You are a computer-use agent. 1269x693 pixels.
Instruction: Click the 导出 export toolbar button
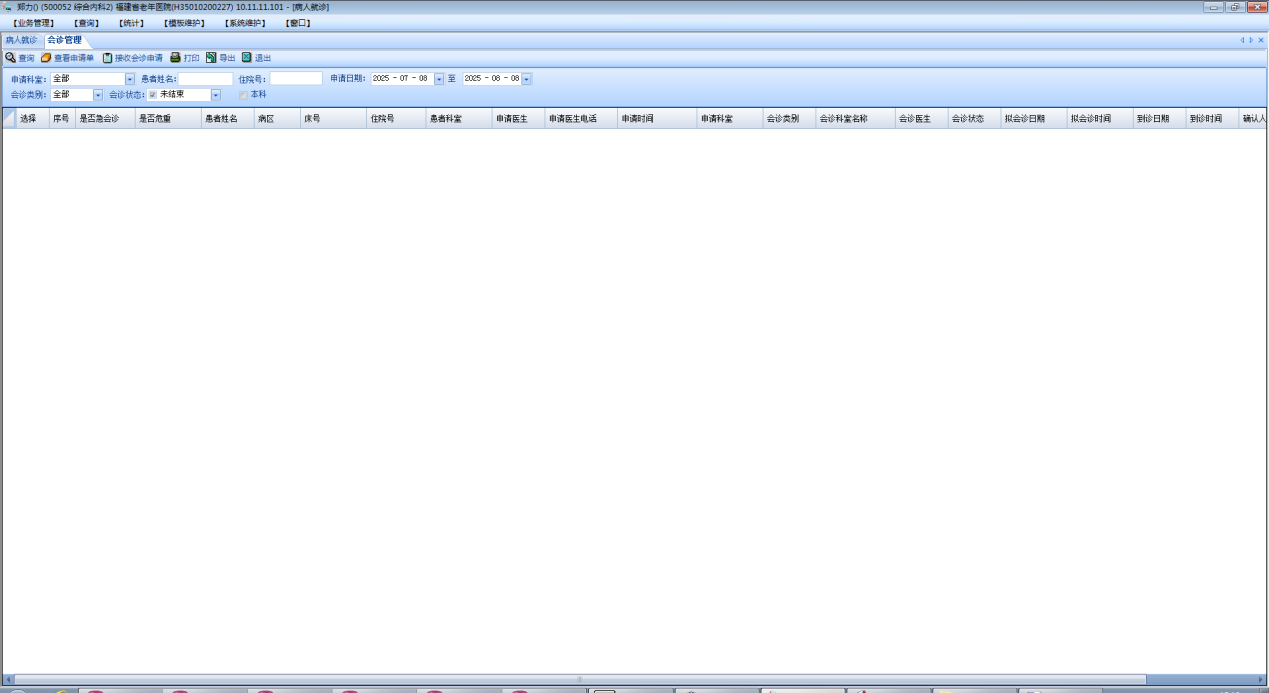pyautogui.click(x=220, y=58)
